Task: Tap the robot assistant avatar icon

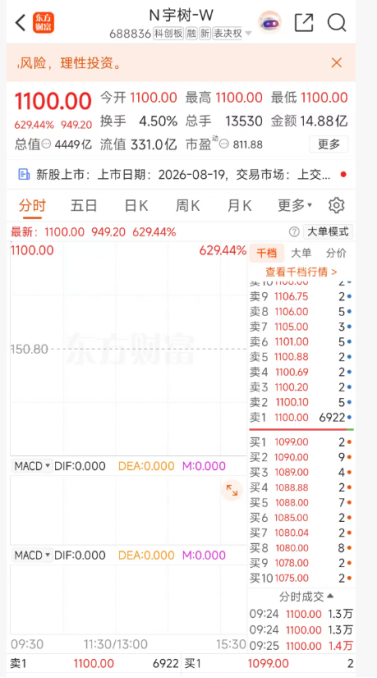Action: (270, 22)
